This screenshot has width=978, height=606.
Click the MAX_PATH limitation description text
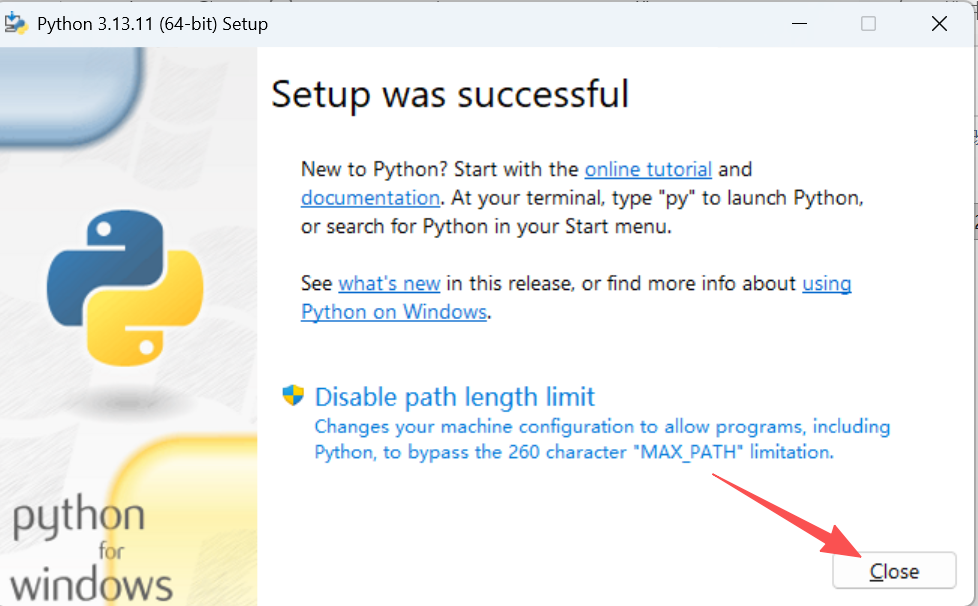[602, 439]
